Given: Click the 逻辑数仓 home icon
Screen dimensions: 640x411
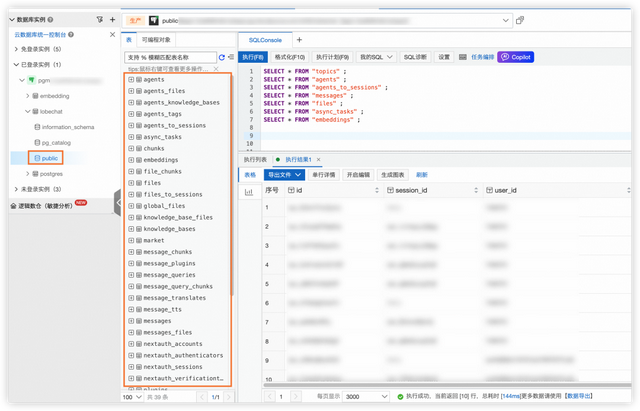Looking at the screenshot, I should pos(13,206).
